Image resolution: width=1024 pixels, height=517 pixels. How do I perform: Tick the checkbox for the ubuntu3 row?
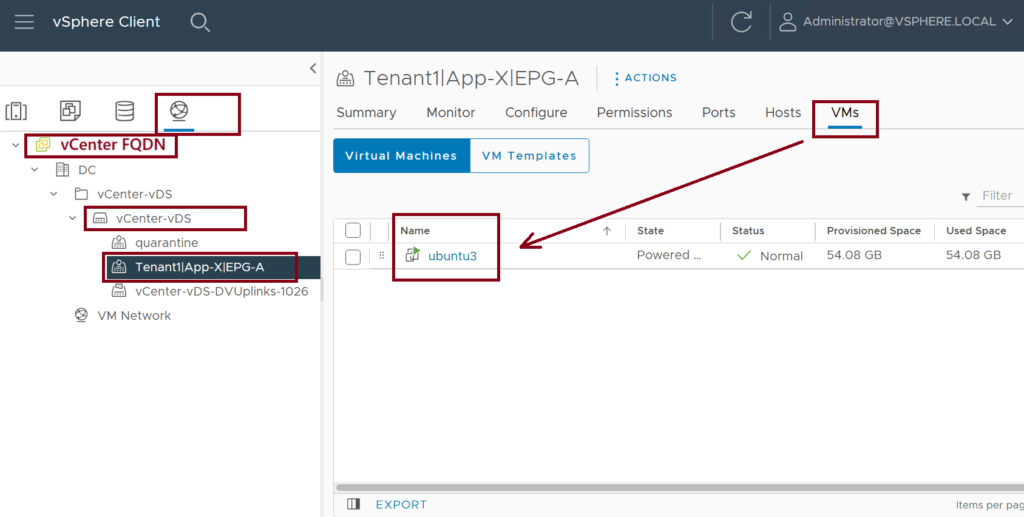pyautogui.click(x=353, y=257)
